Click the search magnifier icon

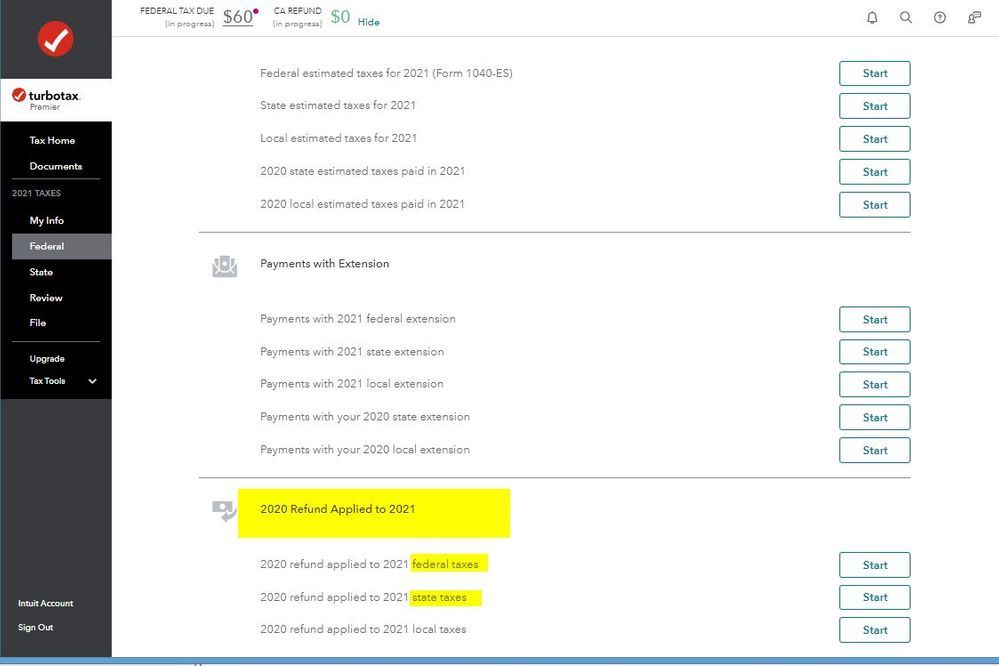[x=906, y=17]
